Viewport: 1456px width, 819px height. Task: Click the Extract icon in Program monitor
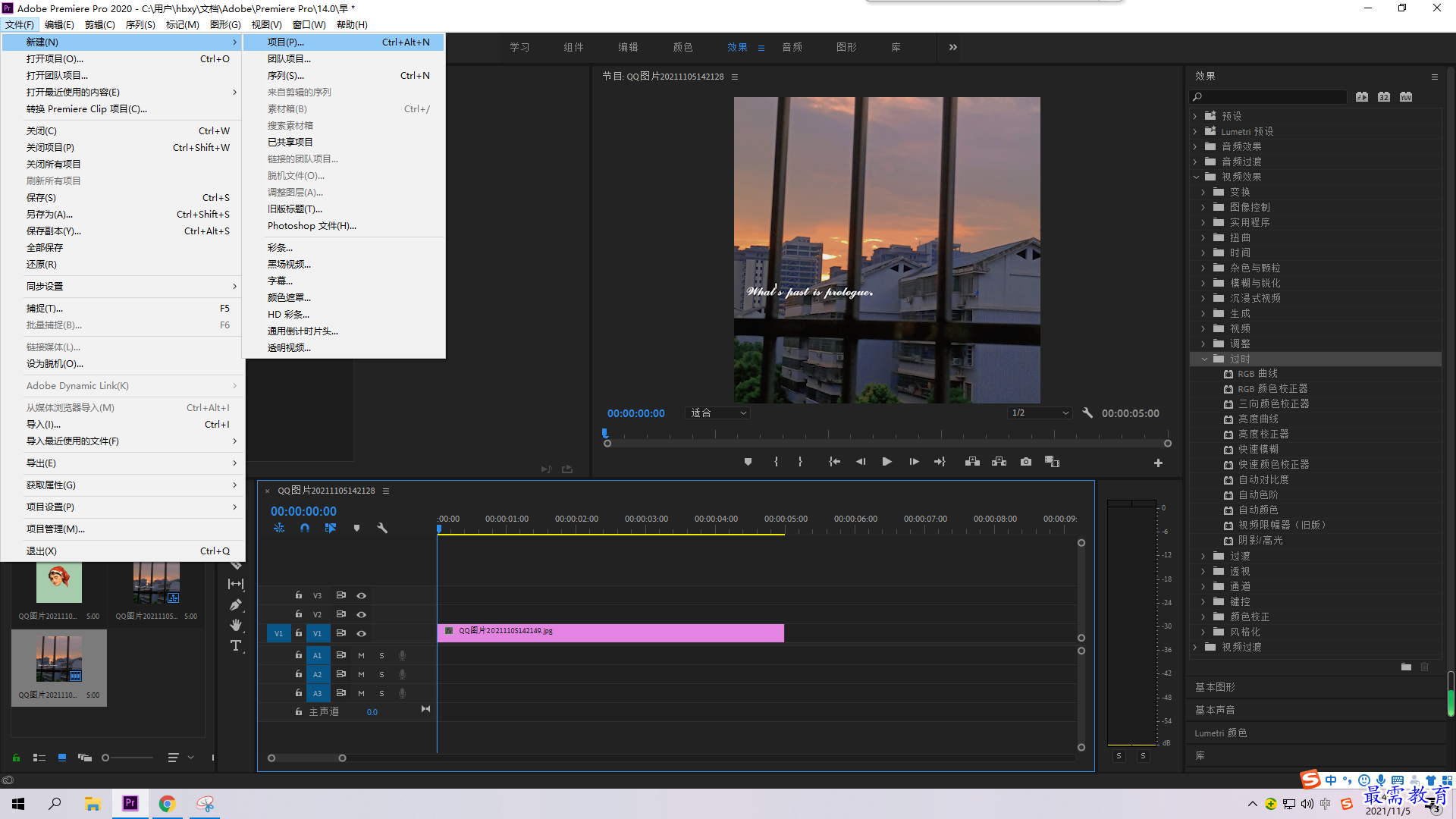click(999, 462)
